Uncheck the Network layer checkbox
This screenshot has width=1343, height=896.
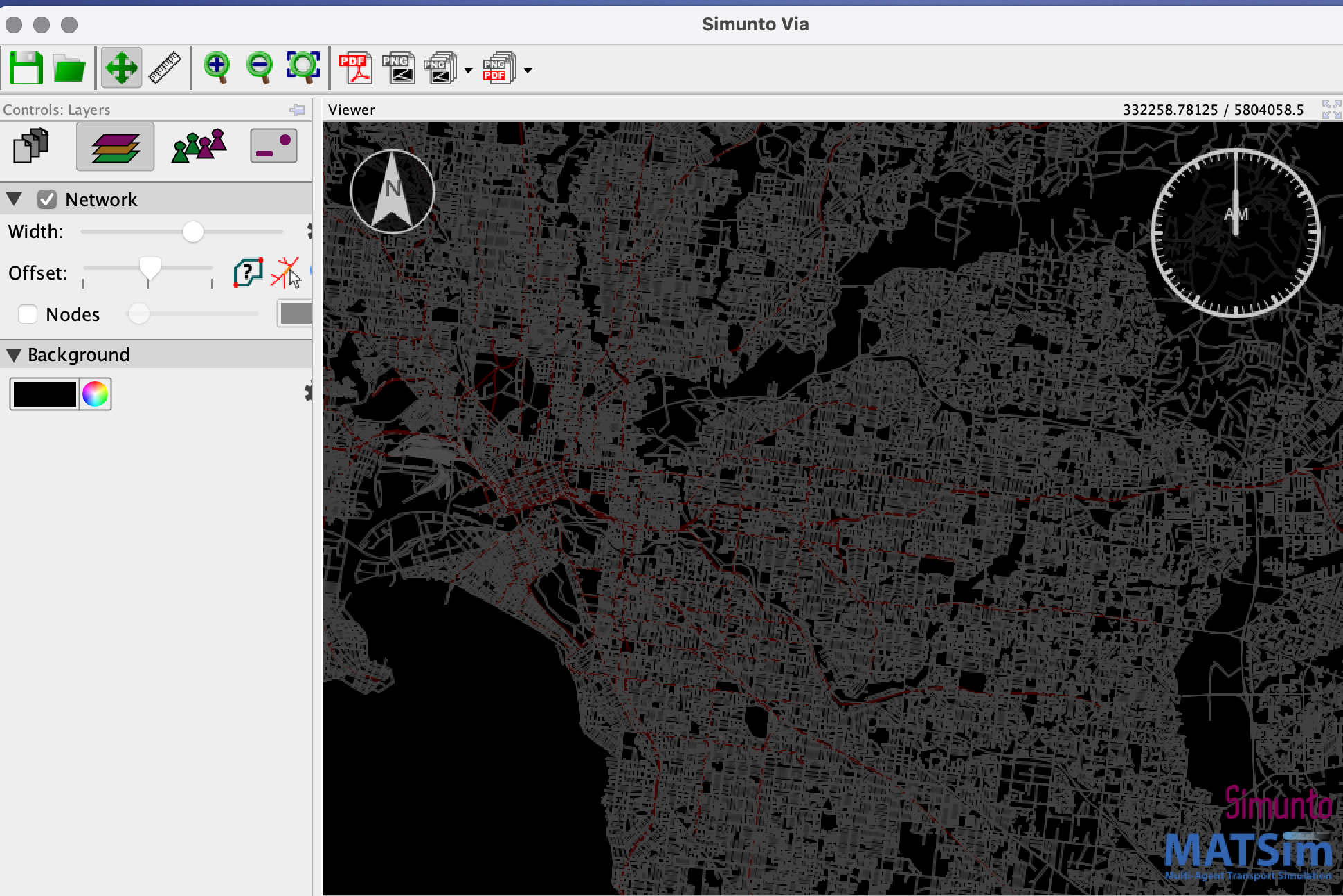pos(47,199)
